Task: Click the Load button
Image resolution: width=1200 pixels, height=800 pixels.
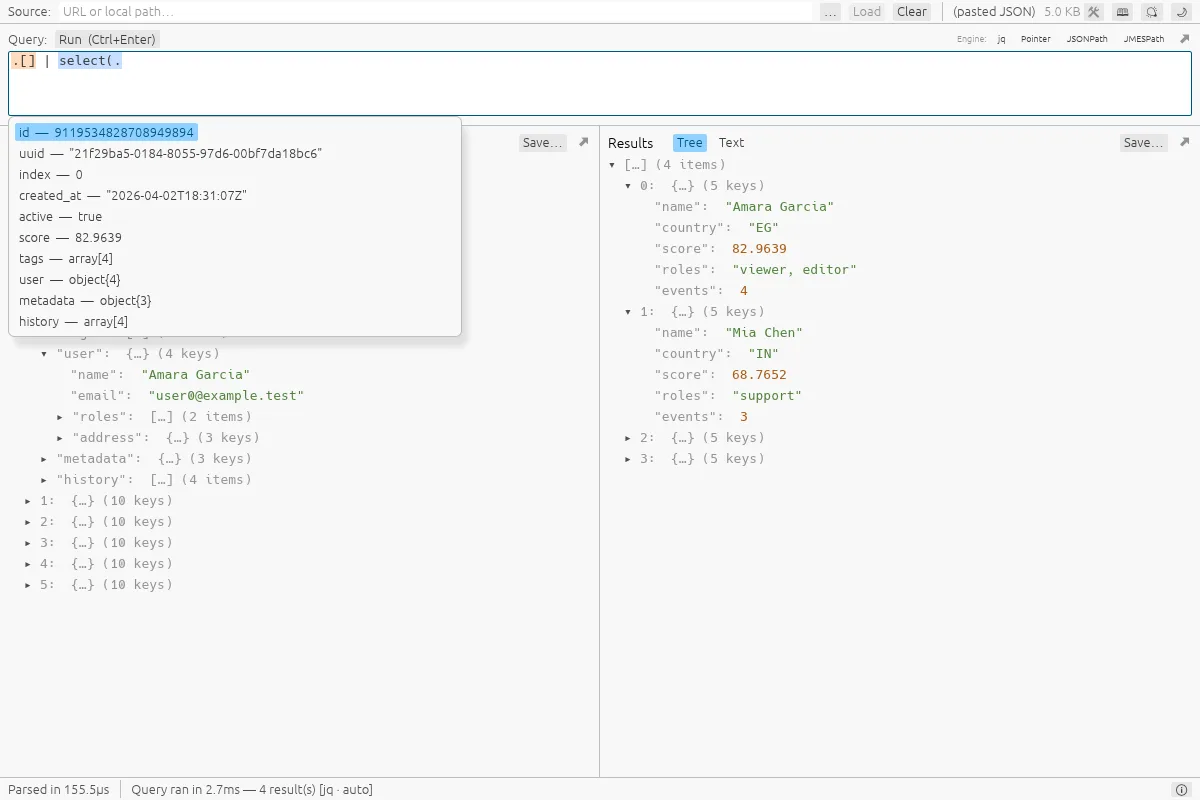Action: [x=866, y=12]
